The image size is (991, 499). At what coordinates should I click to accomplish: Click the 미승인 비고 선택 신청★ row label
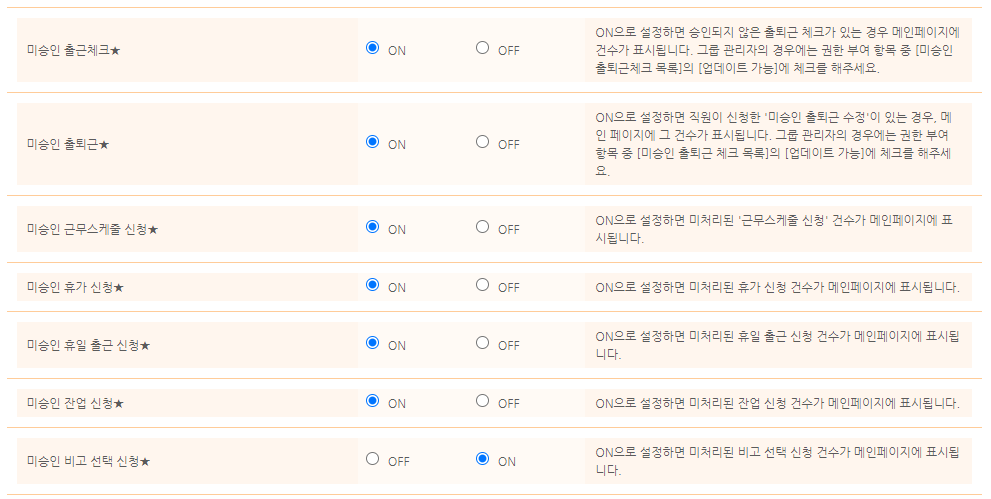[89, 462]
